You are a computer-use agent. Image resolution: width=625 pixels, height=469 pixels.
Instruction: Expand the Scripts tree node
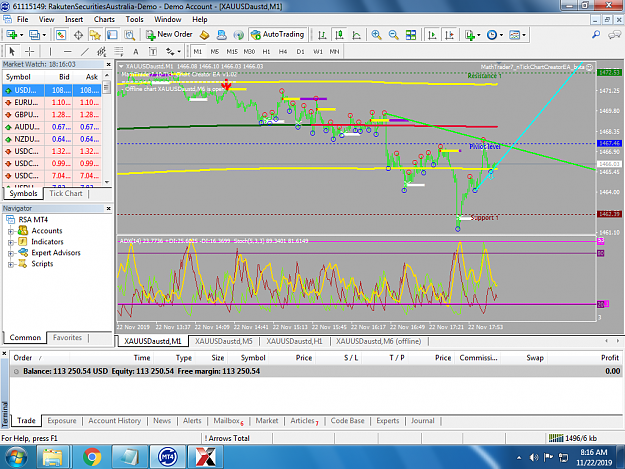(x=11, y=264)
